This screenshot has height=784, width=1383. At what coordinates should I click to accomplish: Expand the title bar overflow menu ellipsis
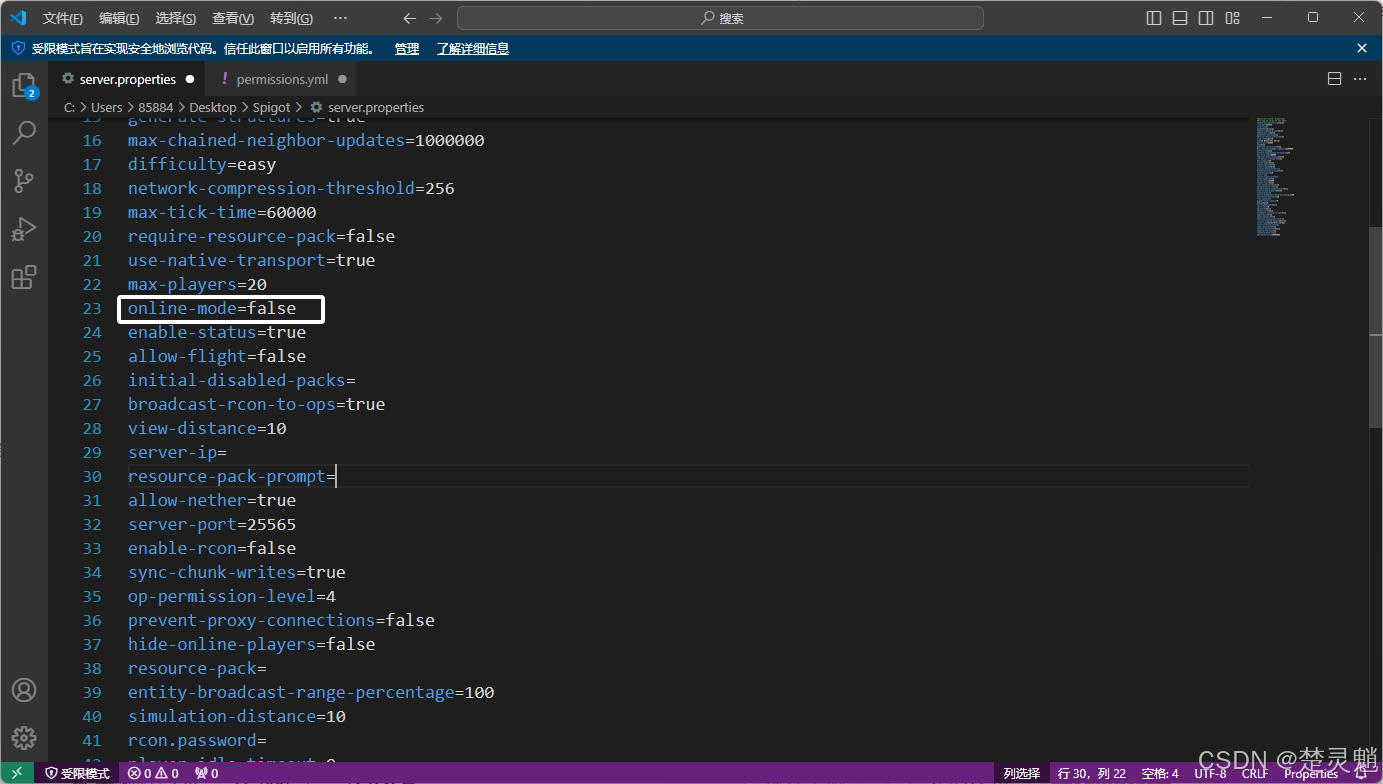click(340, 18)
